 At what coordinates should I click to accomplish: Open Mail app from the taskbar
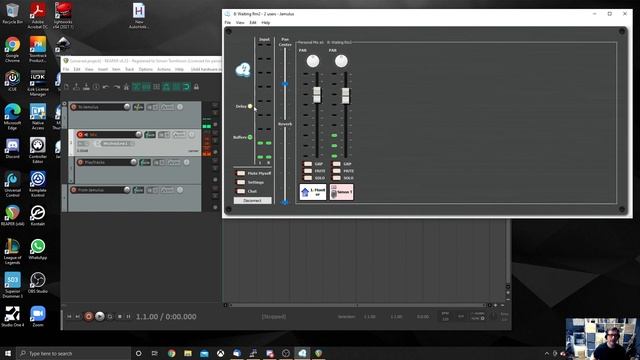pyautogui.click(x=204, y=353)
